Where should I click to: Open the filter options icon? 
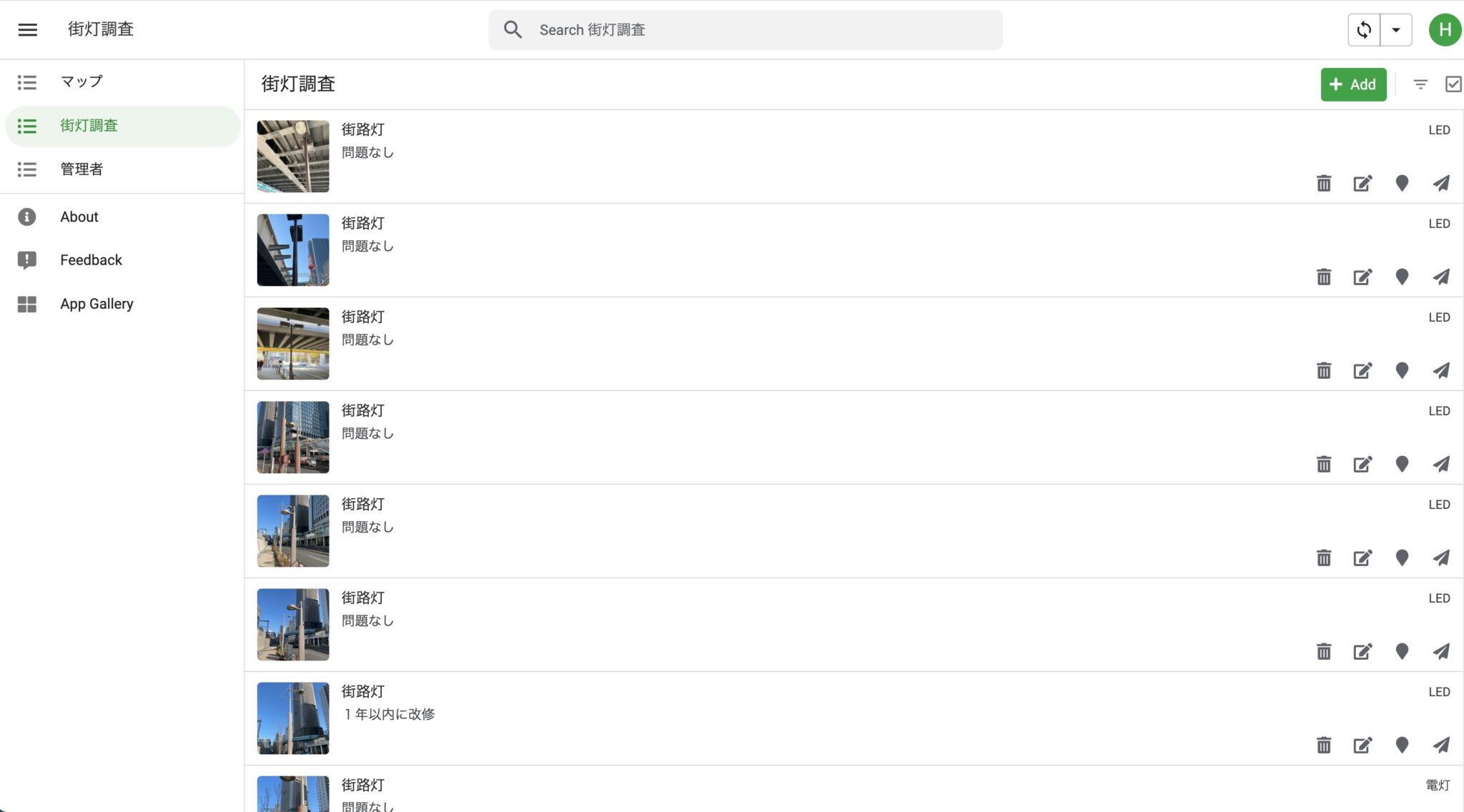[x=1420, y=84]
